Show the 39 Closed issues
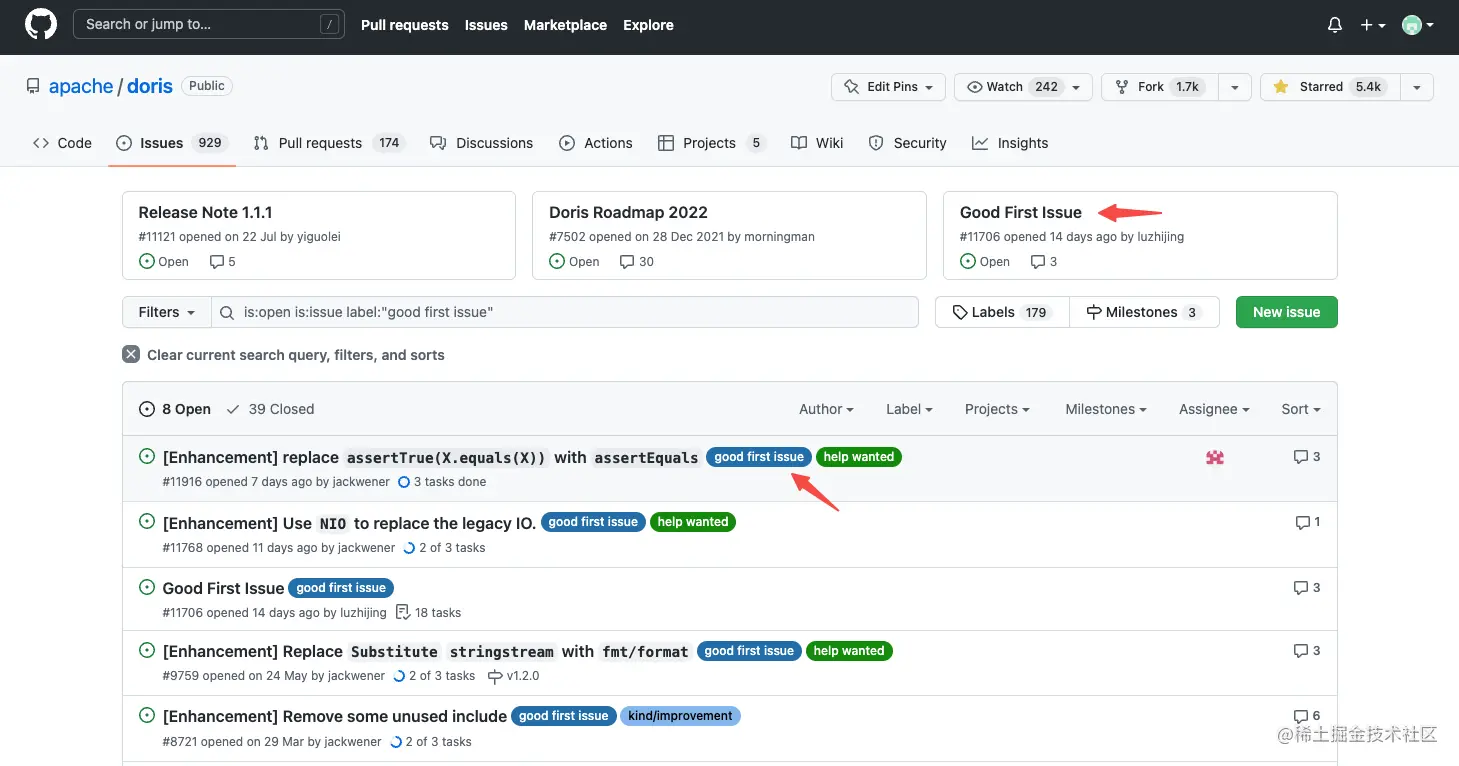 (270, 409)
